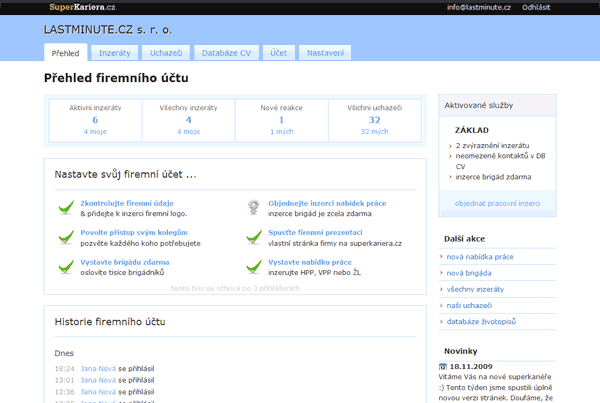Screen dimensions: 600x403
Task: Go to the Nastavení tab
Action: point(325,53)
